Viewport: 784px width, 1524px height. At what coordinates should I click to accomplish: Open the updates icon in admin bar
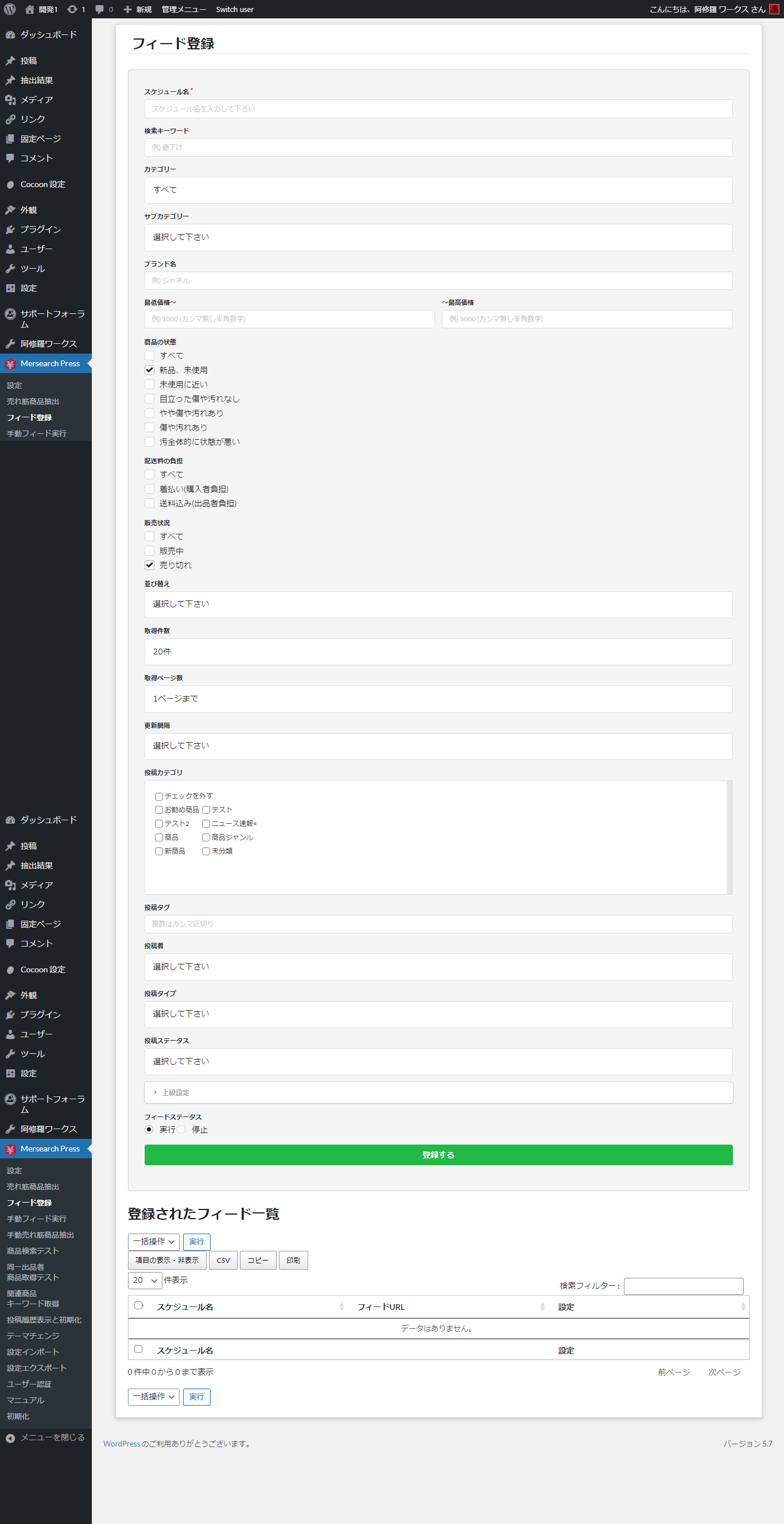72,9
